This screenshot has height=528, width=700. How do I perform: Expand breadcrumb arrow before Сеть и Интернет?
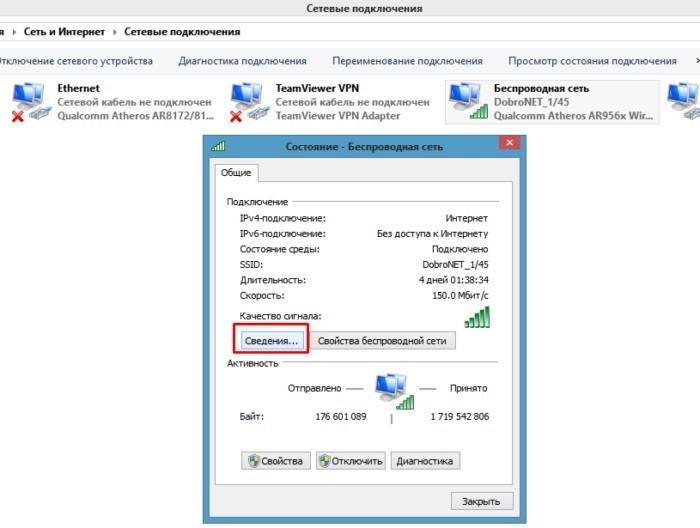[x=14, y=32]
